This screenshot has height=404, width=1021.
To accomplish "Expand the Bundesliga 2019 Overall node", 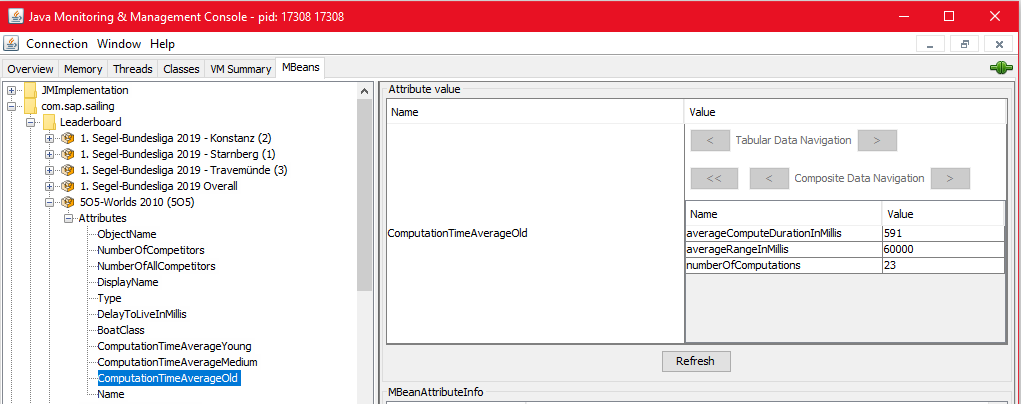I will (x=49, y=186).
